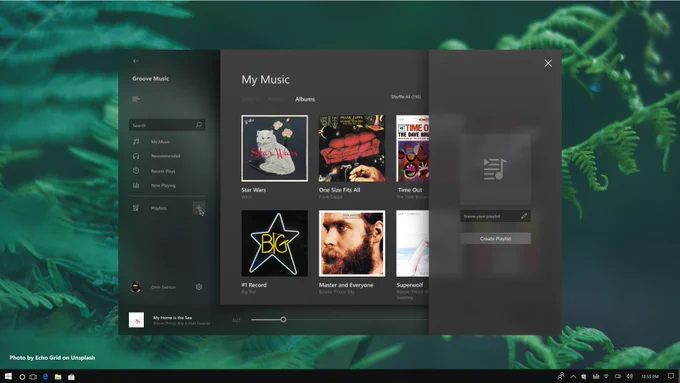Click 'One Size Fits All' title text
The image size is (680, 383).
coord(339,190)
